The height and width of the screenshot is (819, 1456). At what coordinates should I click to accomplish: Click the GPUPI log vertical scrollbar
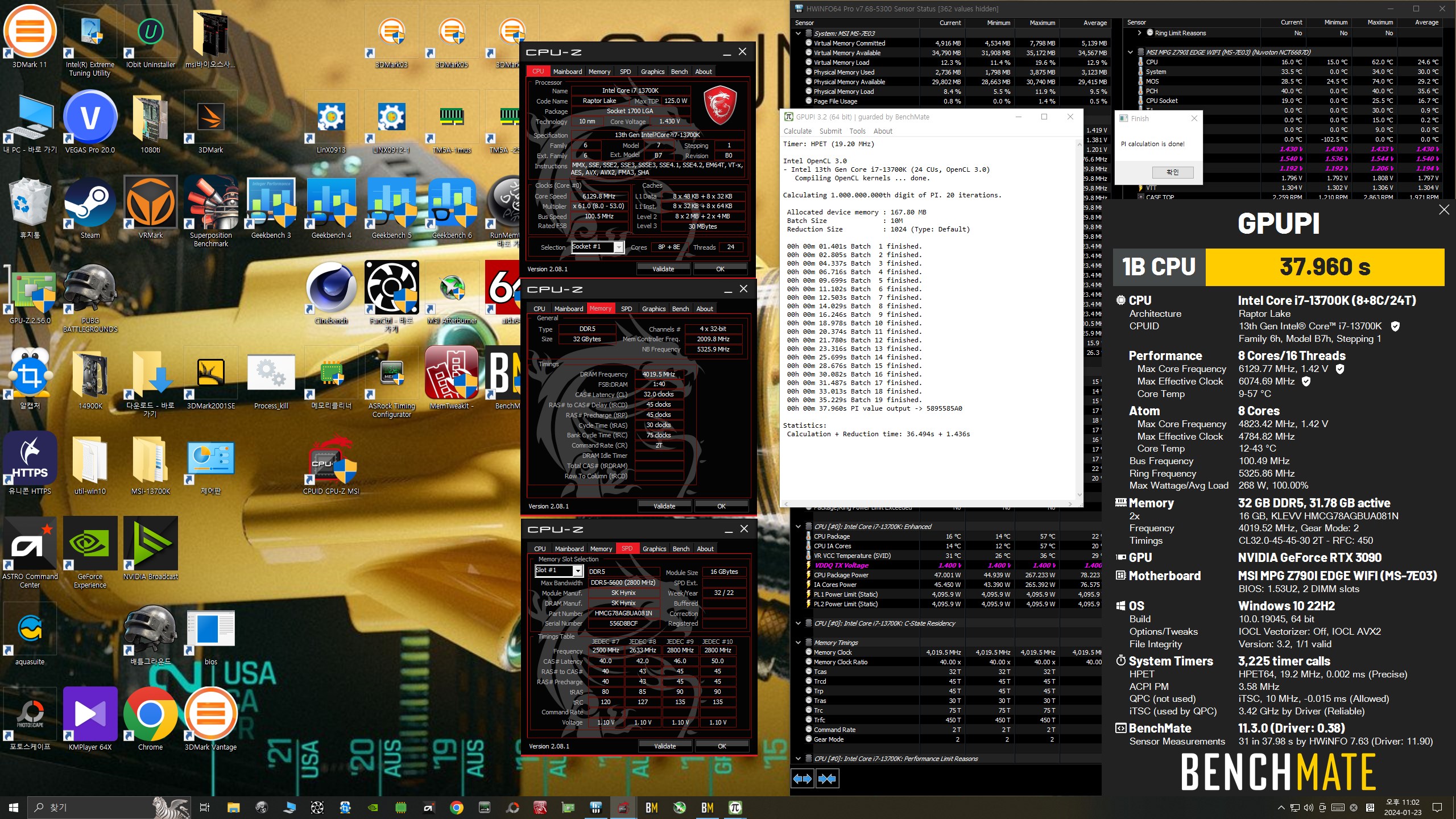(1079, 319)
